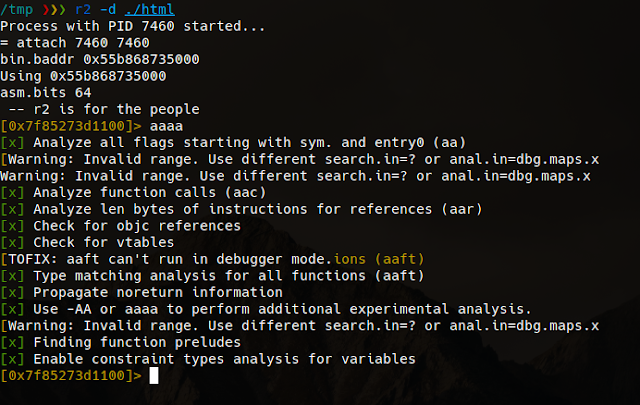Click the '(aar)' text in references line
The width and height of the screenshot is (640, 405).
[462, 209]
